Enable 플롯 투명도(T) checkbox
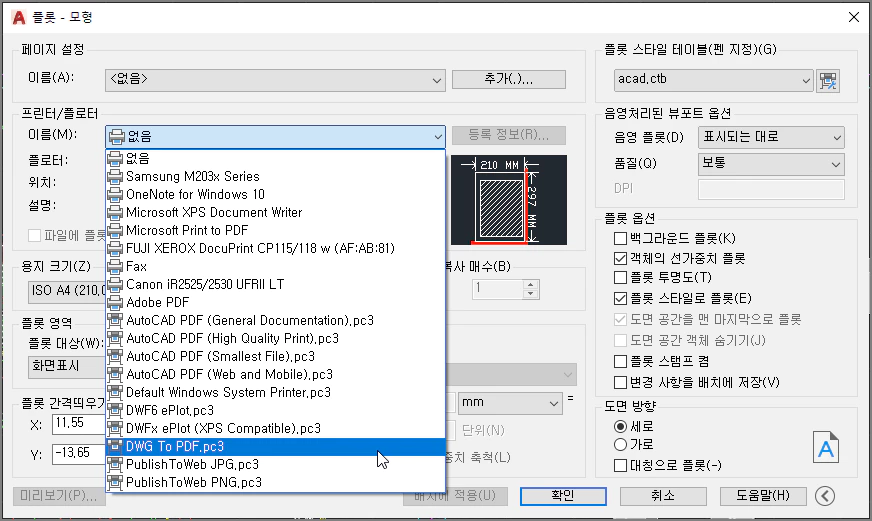Viewport: 872px width, 521px height. pos(620,277)
